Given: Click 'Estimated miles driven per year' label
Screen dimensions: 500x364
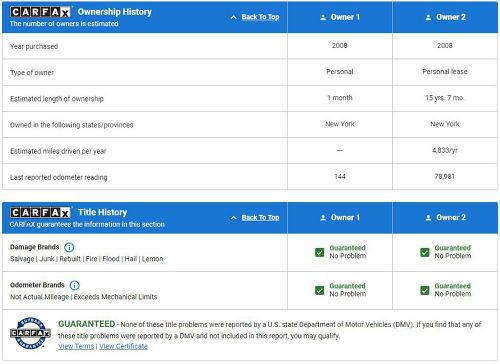Looking at the screenshot, I should pos(58,151).
